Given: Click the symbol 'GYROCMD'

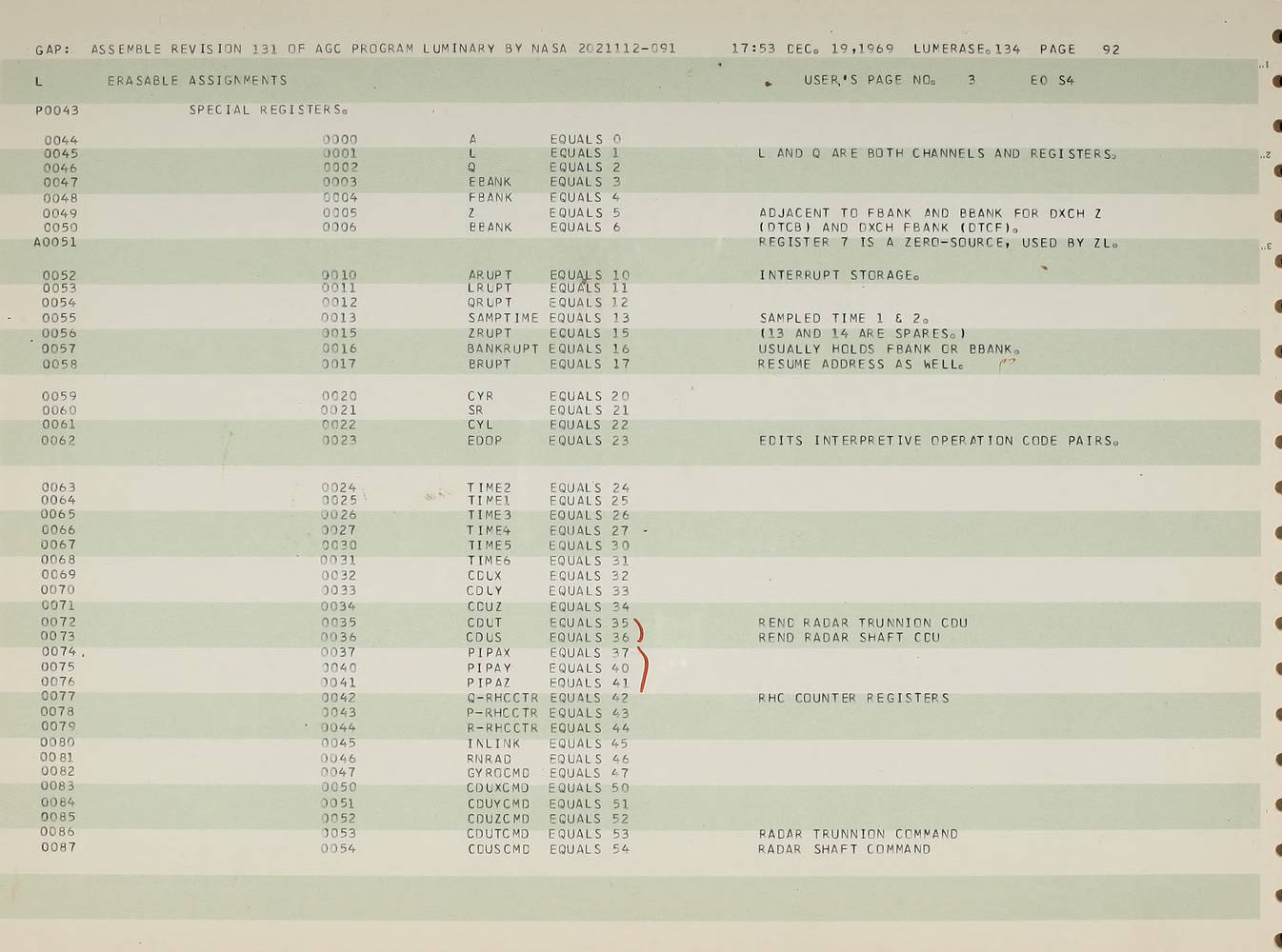Looking at the screenshot, I should click(498, 773).
